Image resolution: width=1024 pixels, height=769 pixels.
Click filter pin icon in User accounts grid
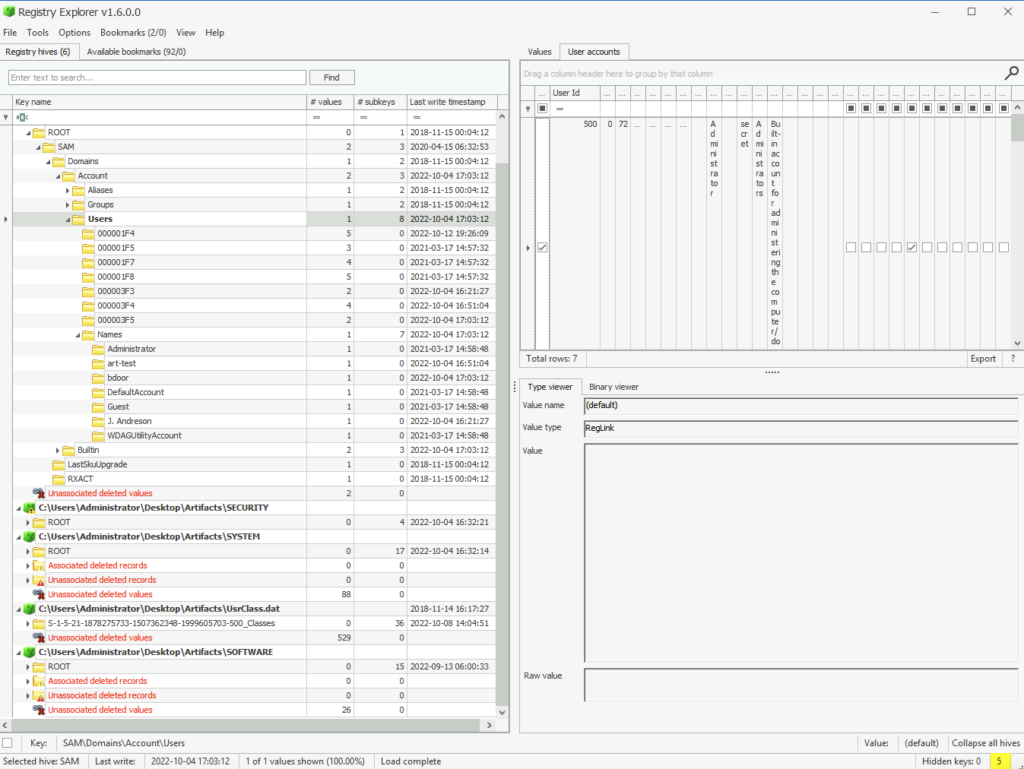(528, 108)
